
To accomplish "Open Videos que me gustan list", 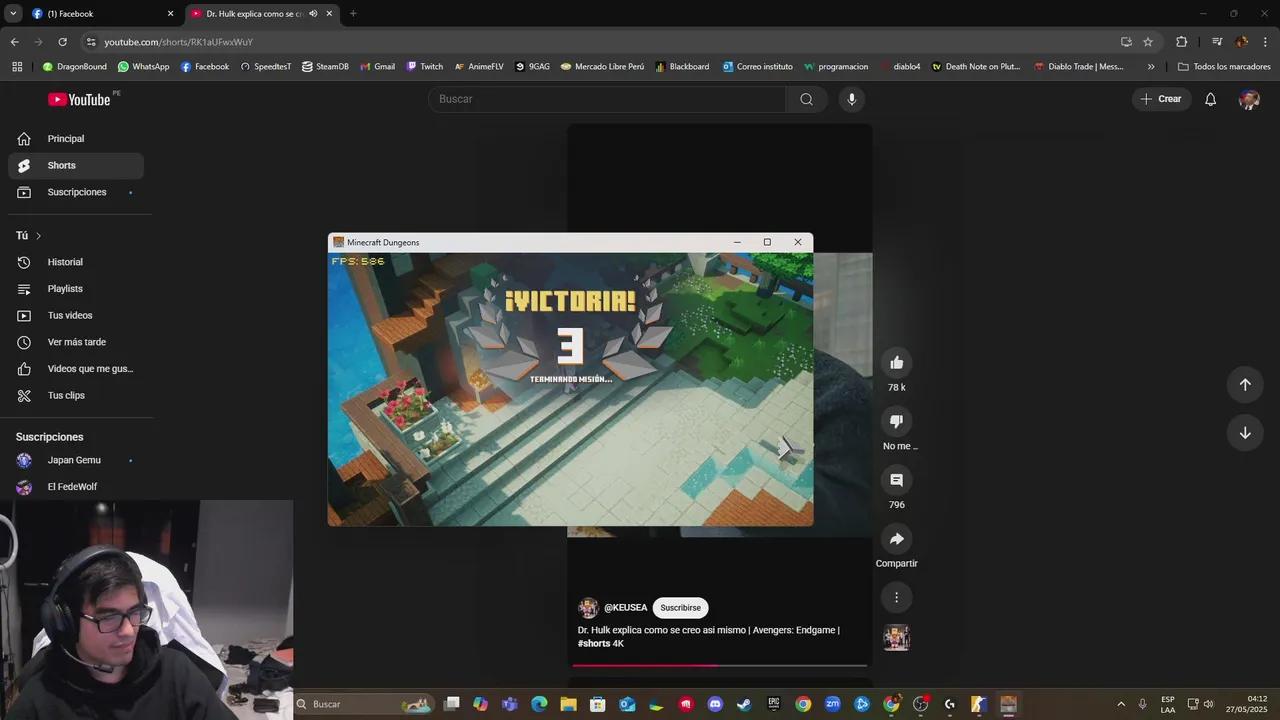I will 76,369.
